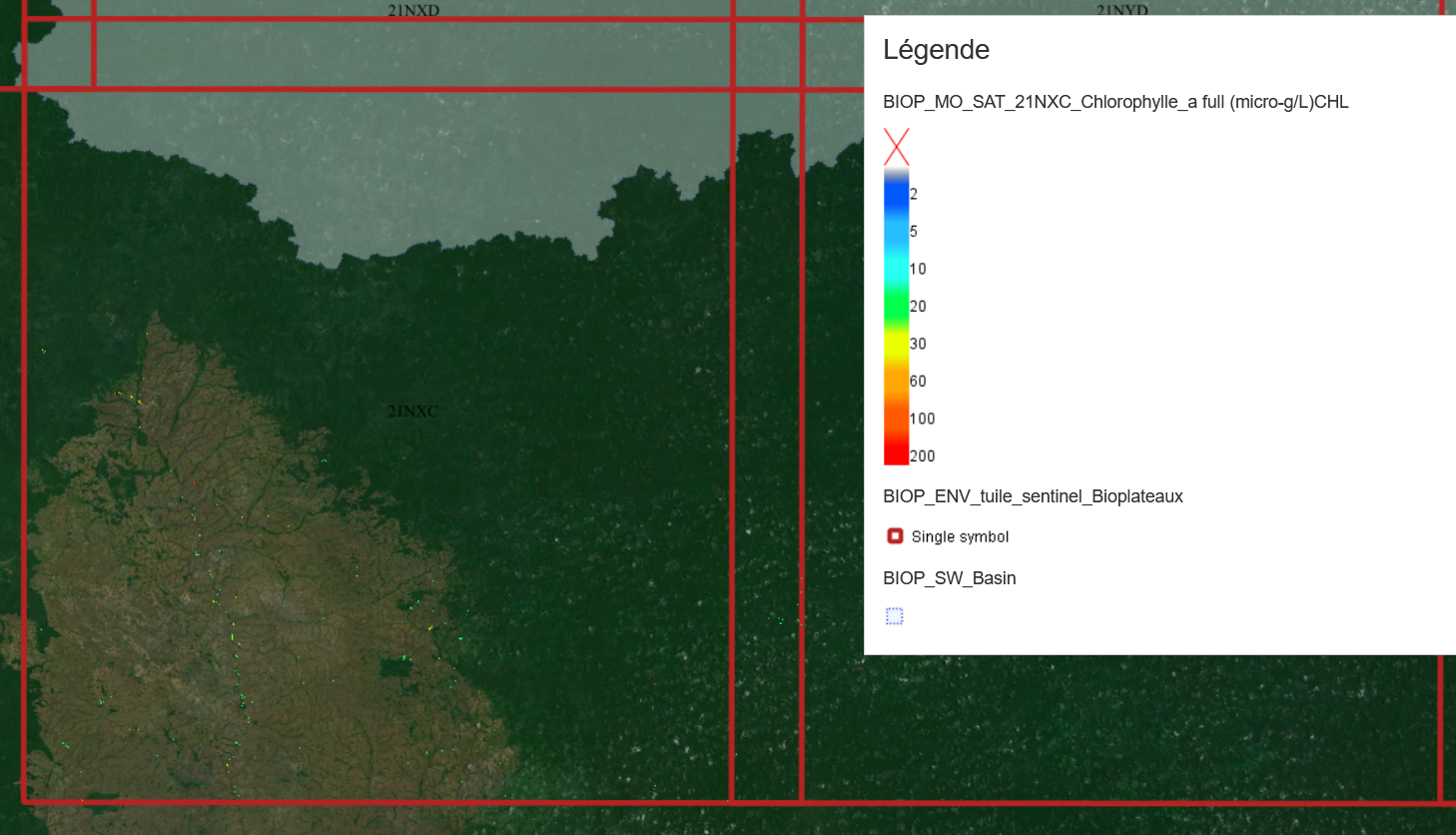This screenshot has width=1456, height=835.
Task: Select the Légende panel heading
Action: click(x=936, y=50)
